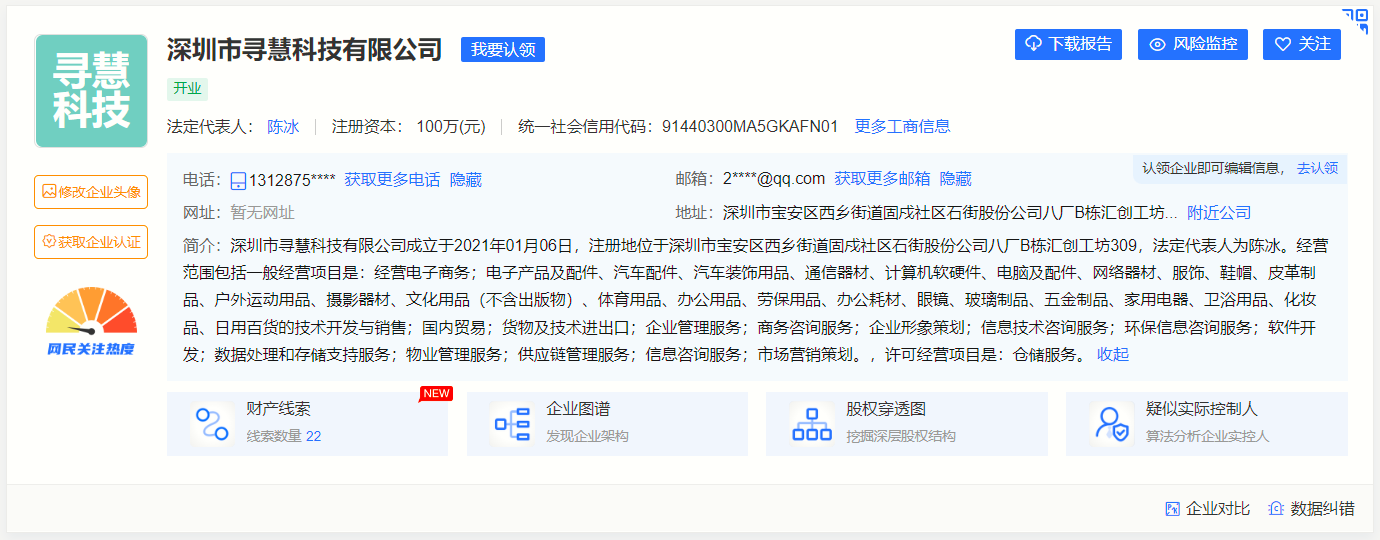This screenshot has height=540, width=1380.
Task: Open the 财产线索 card
Action: (308, 424)
